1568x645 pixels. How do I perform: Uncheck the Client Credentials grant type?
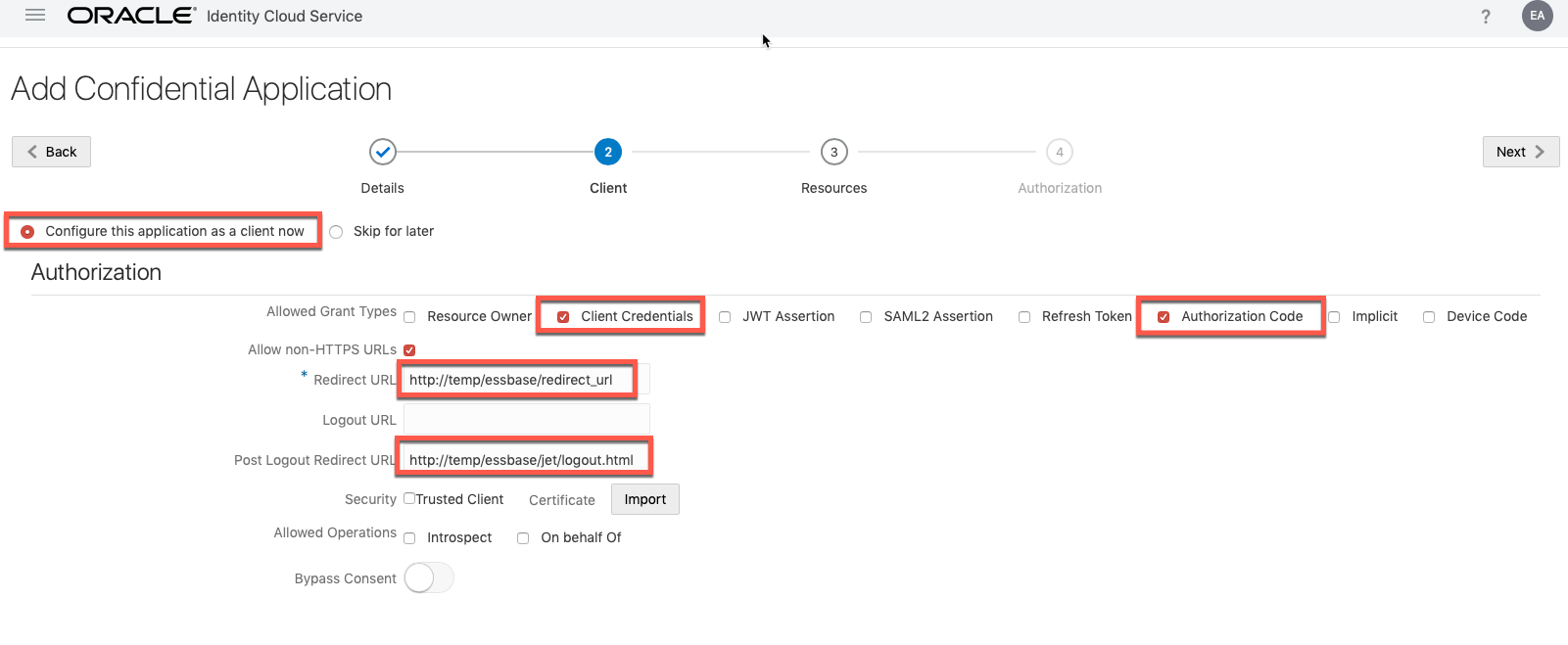click(x=563, y=317)
